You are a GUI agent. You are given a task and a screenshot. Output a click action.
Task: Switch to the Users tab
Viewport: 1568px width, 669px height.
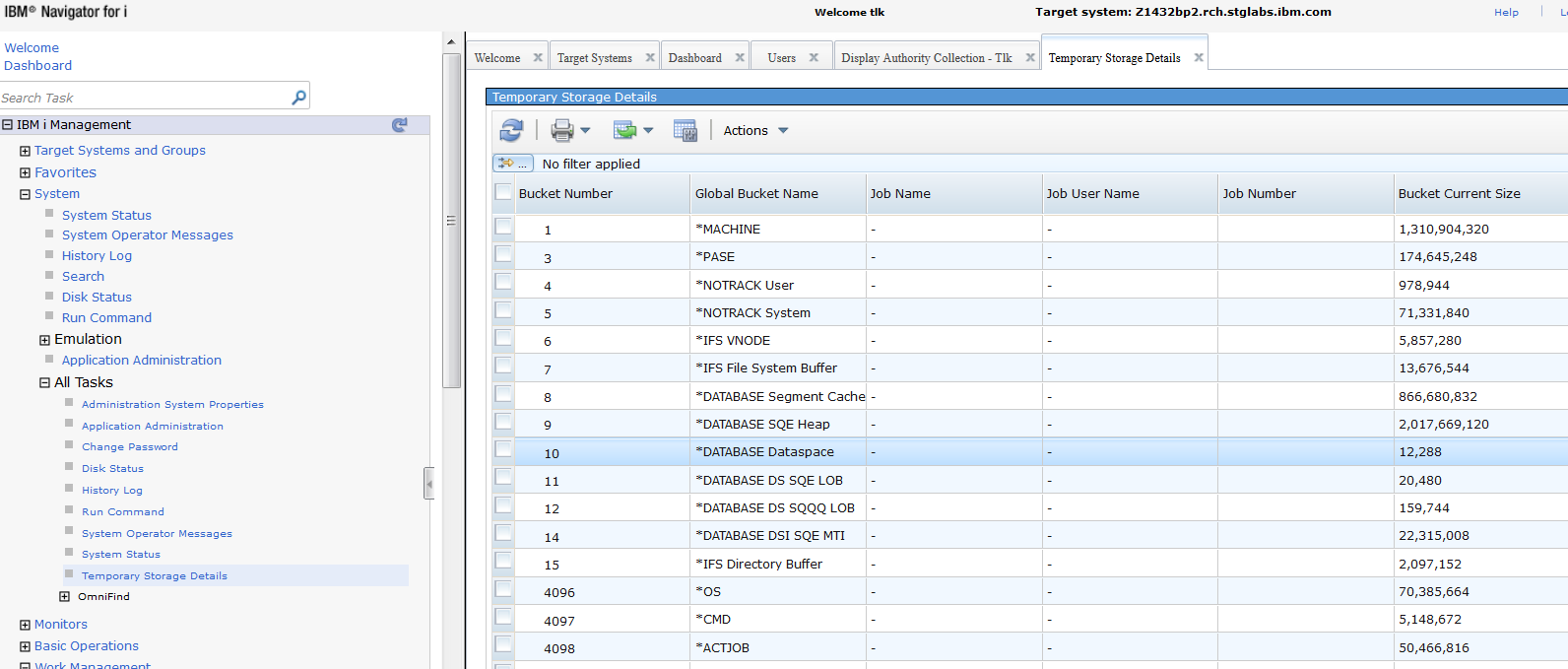point(782,58)
